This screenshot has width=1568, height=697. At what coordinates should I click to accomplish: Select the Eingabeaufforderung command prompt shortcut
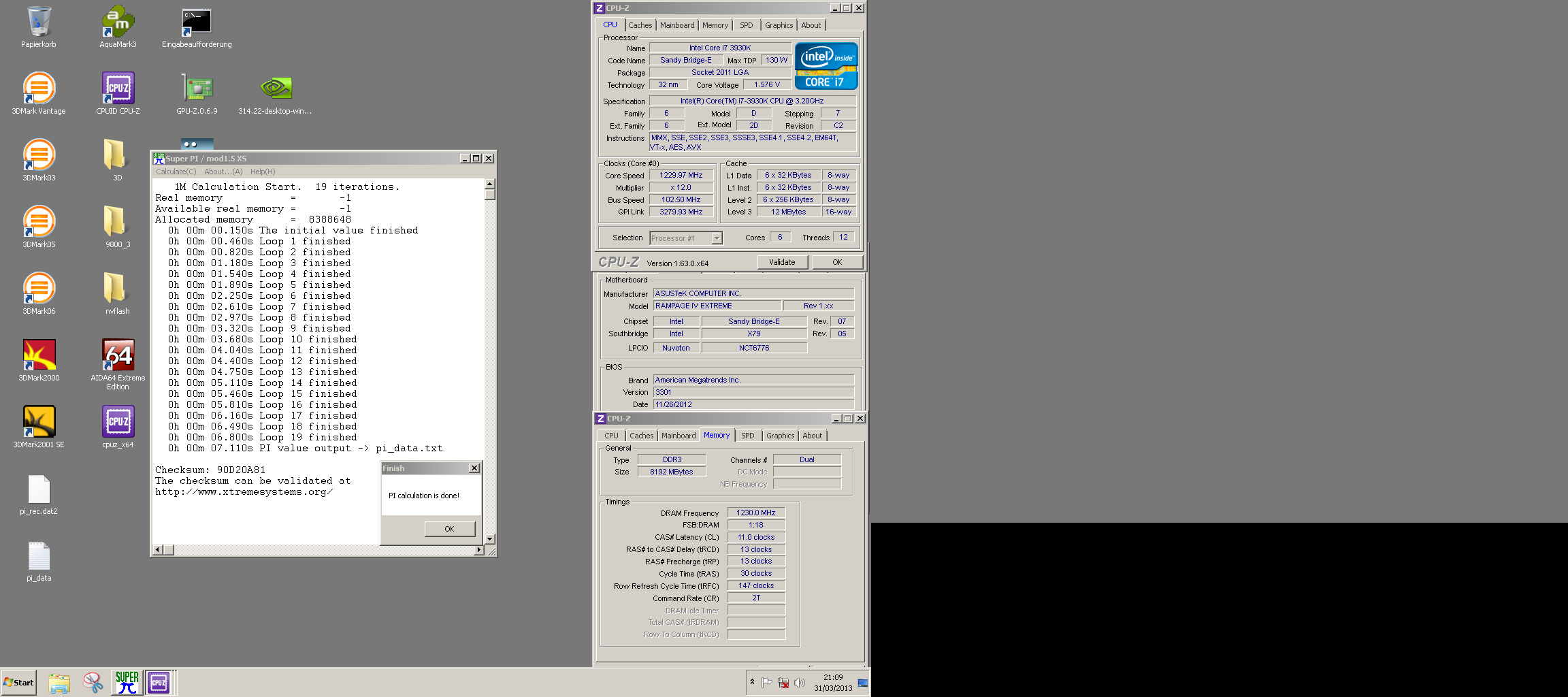[x=197, y=27]
